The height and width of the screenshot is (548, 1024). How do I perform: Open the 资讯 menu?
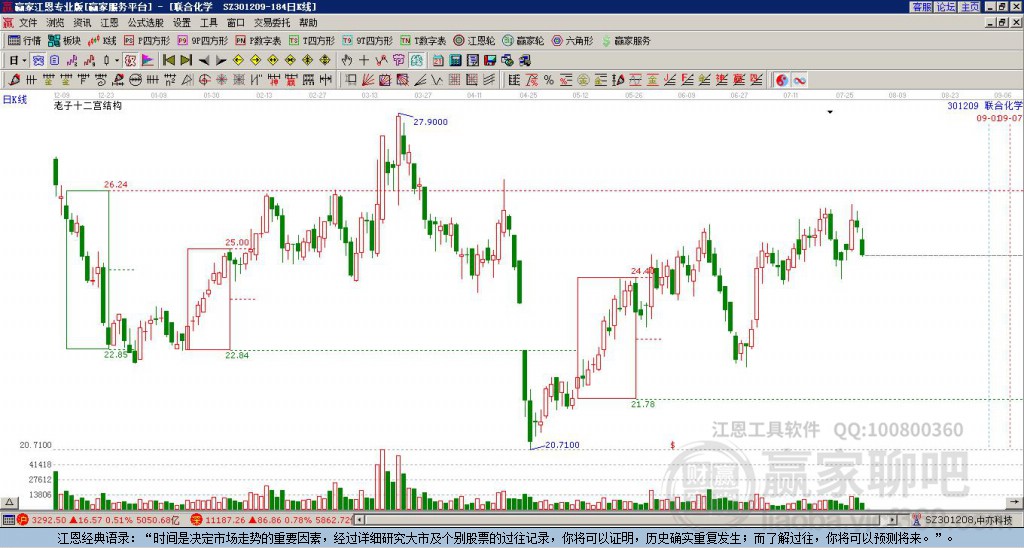[x=82, y=23]
